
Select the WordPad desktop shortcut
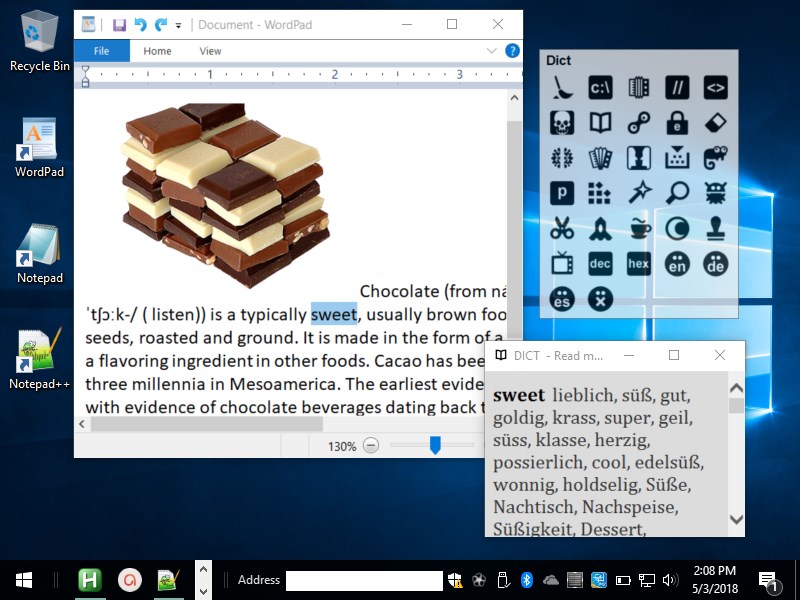coord(39,148)
